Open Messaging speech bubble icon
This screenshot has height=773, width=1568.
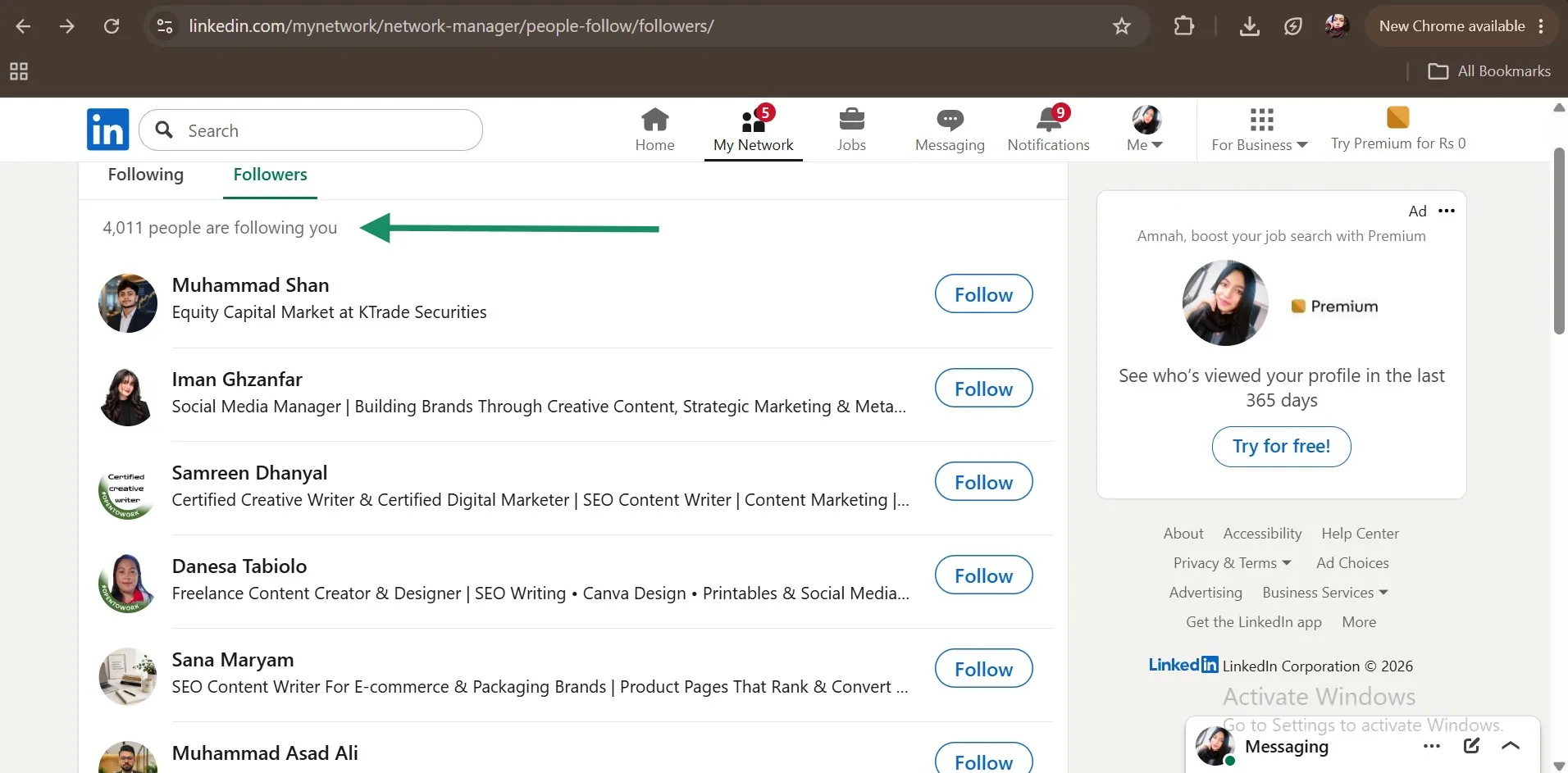[950, 130]
